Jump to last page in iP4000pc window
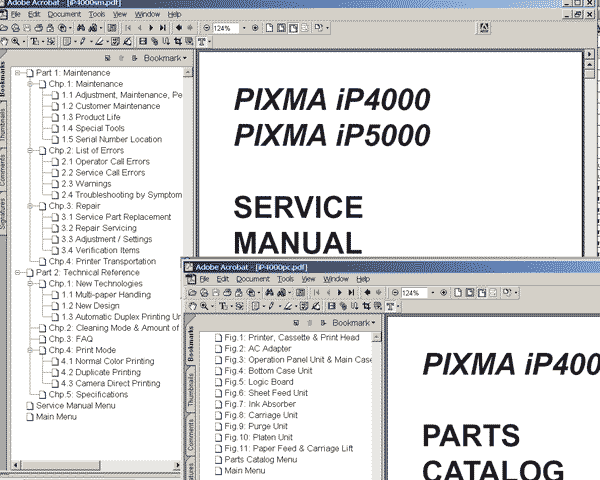Image resolution: width=600 pixels, height=480 pixels. pyautogui.click(x=351, y=292)
